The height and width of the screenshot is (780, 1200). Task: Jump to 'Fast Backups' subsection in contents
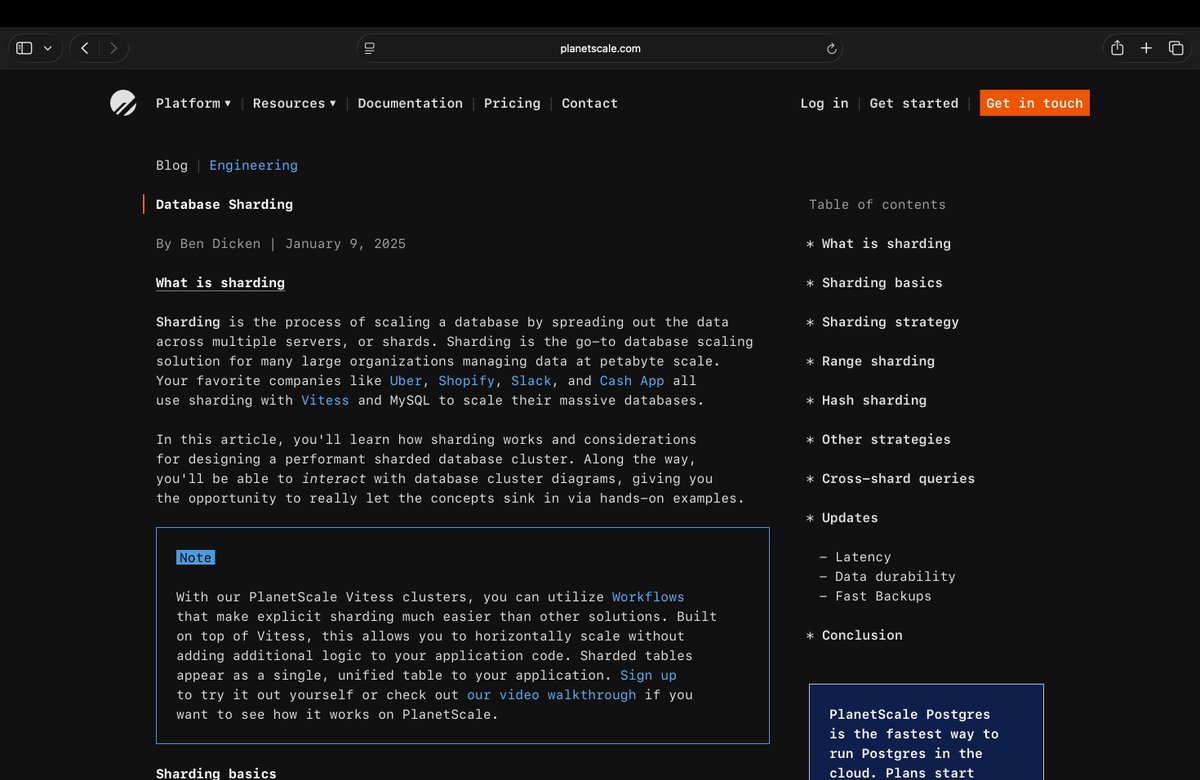tap(883, 596)
